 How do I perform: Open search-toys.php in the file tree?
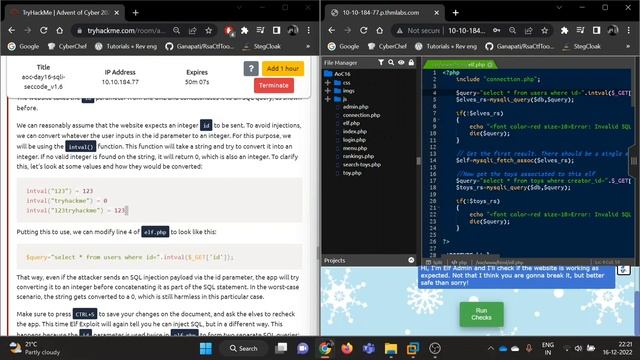(361, 164)
